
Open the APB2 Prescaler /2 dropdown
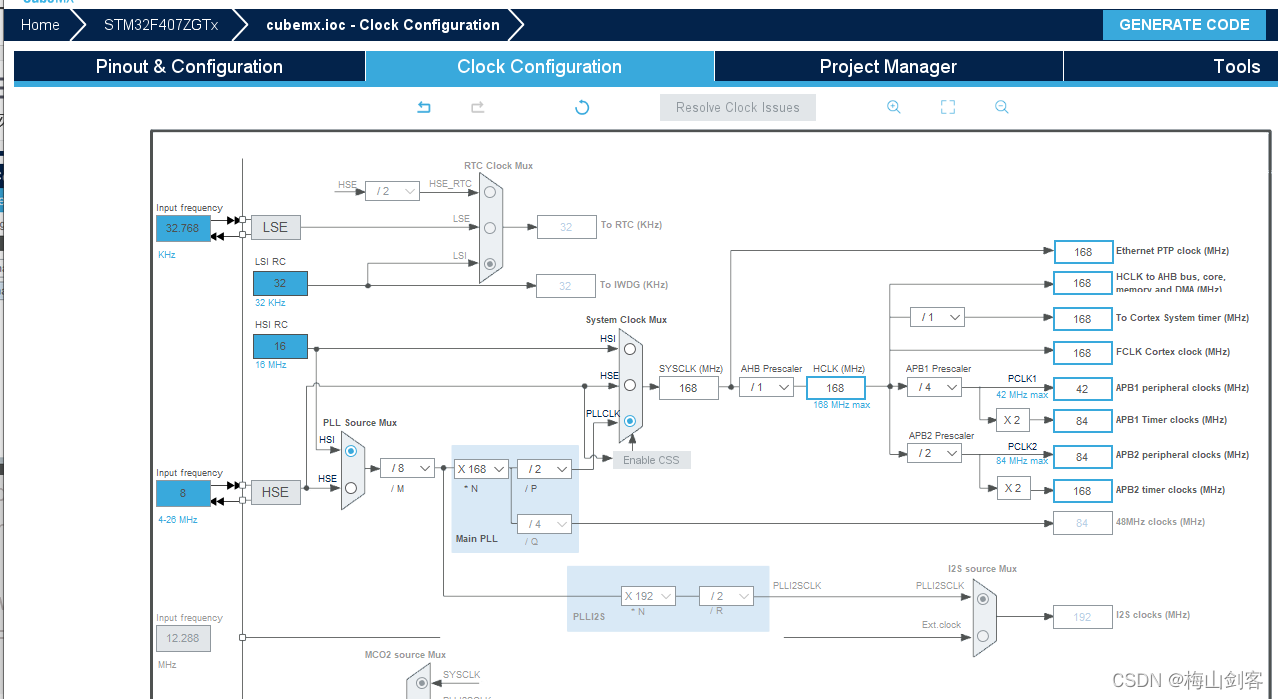(934, 453)
